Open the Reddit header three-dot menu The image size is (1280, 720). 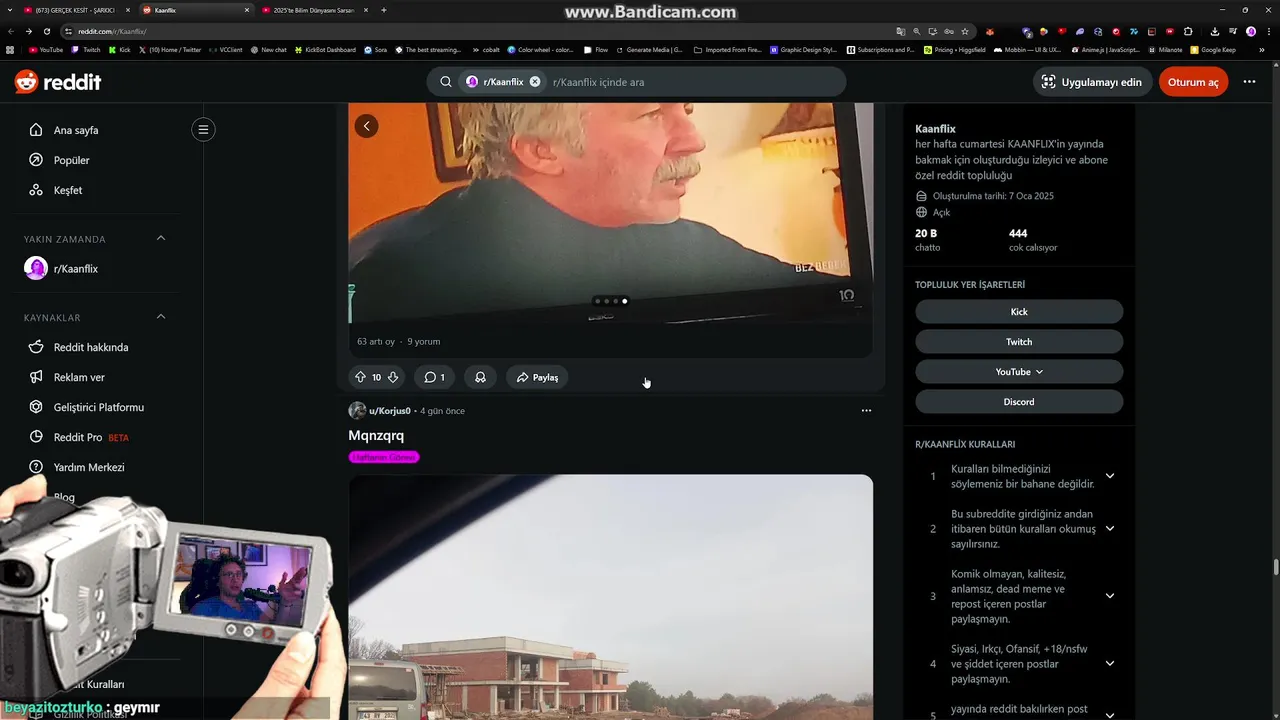coord(1249,82)
